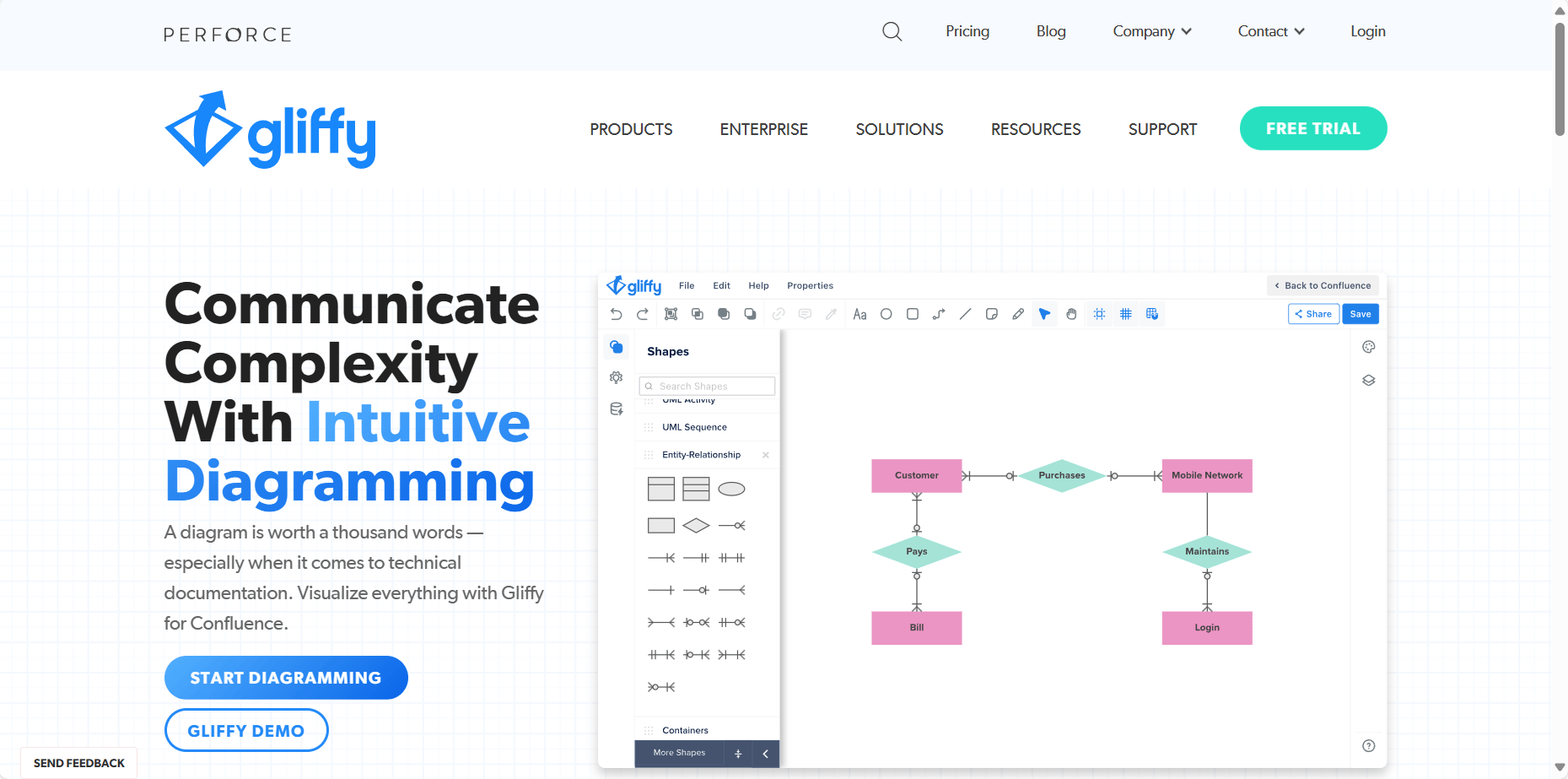Pick the ellipse attribute shape in palette

(731, 489)
